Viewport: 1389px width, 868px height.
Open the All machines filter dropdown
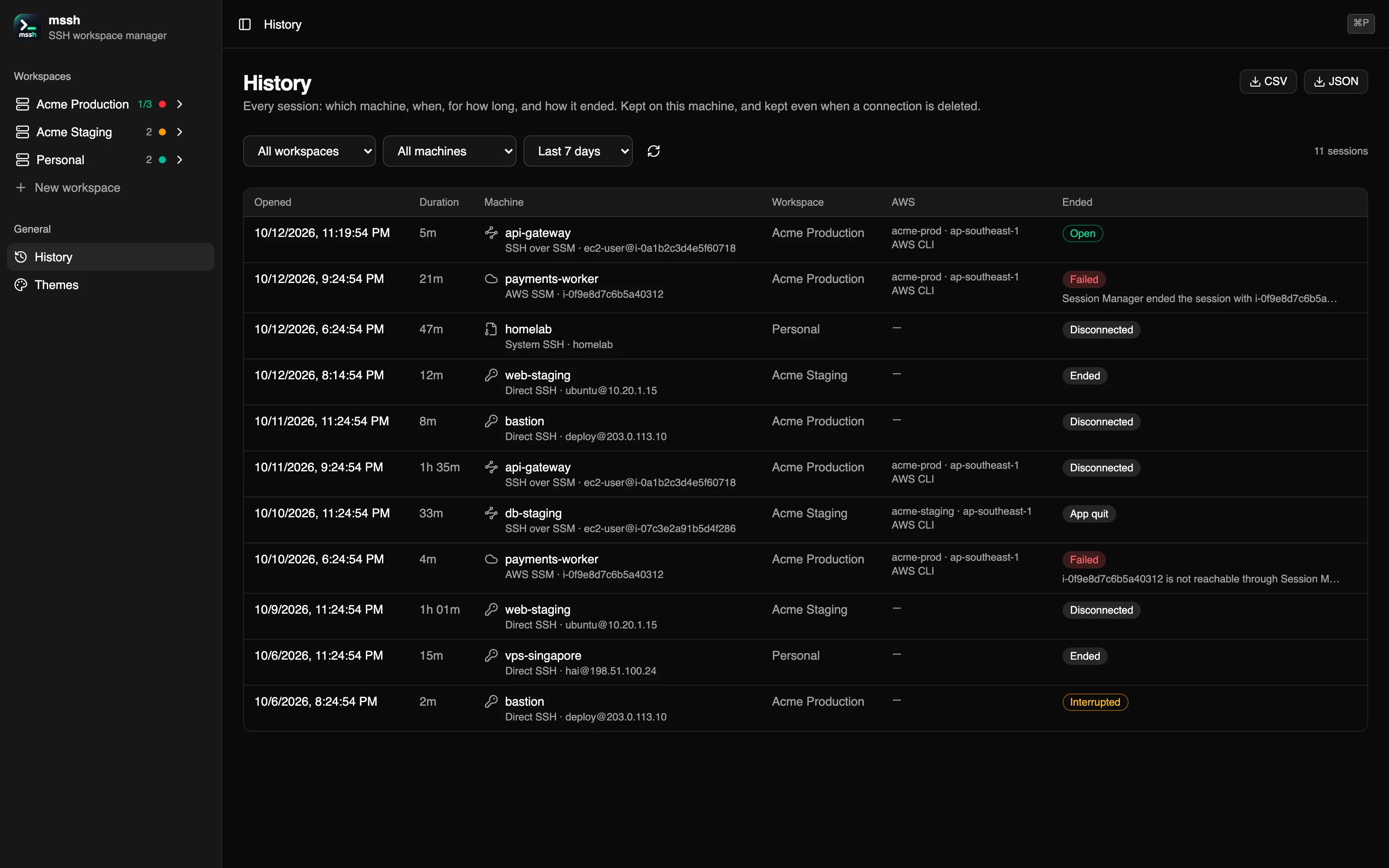449,151
